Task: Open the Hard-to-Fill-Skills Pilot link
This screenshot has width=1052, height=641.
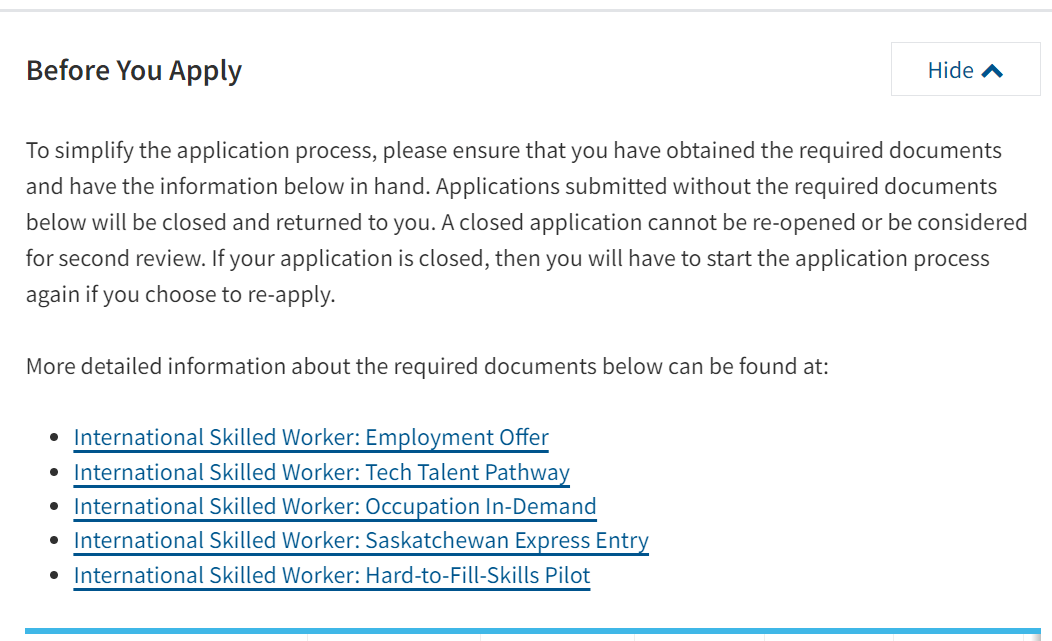Action: click(x=332, y=576)
